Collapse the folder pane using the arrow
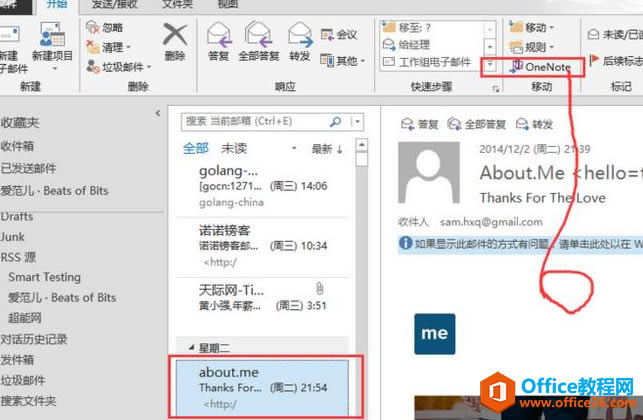This screenshot has height=420, width=643. coord(158,113)
